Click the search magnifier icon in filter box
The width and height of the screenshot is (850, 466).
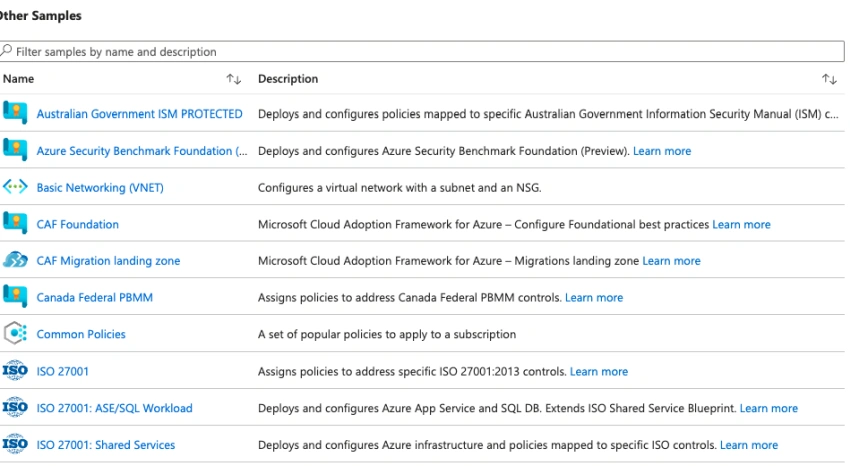coord(6,51)
